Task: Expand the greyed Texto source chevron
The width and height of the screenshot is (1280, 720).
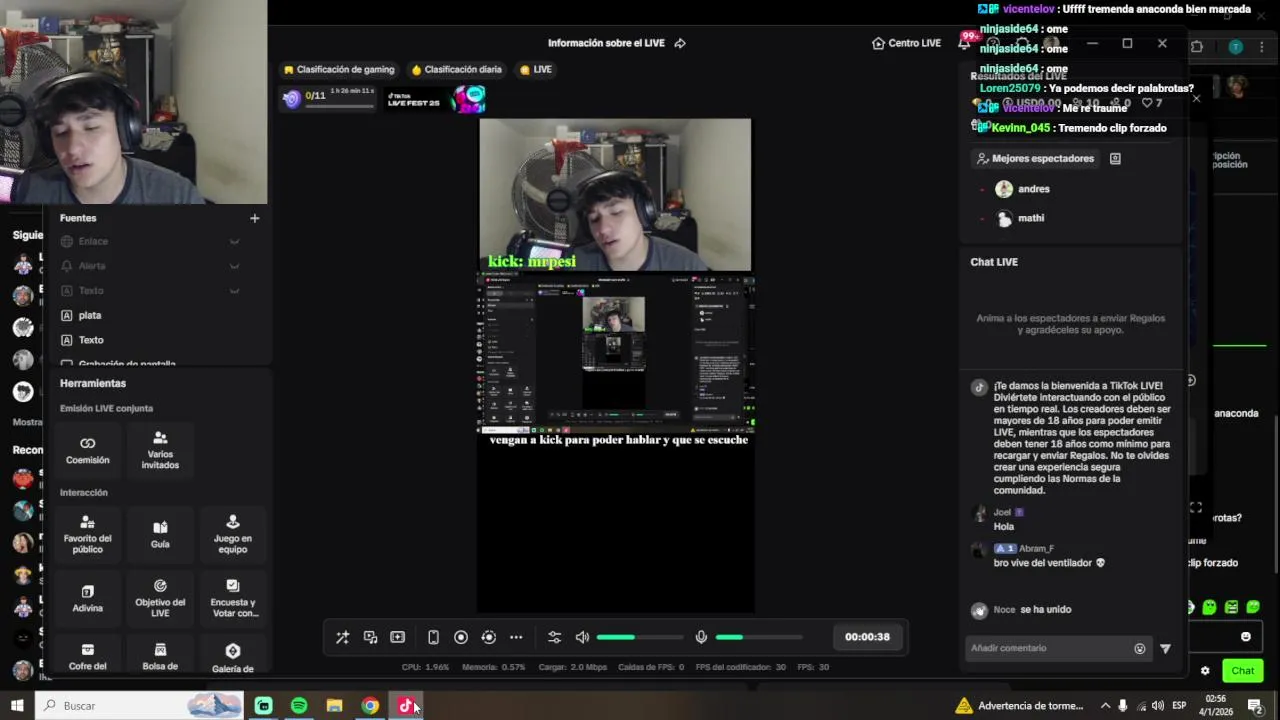Action: pos(234,291)
